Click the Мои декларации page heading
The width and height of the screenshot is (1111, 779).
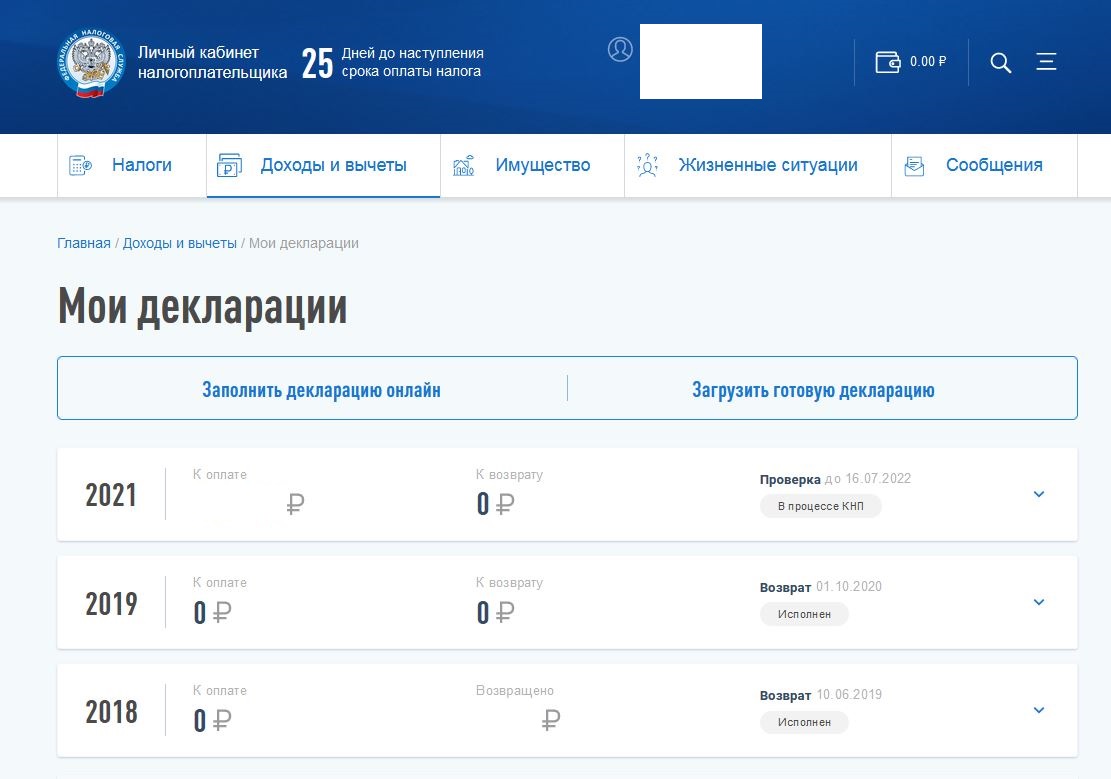(203, 306)
